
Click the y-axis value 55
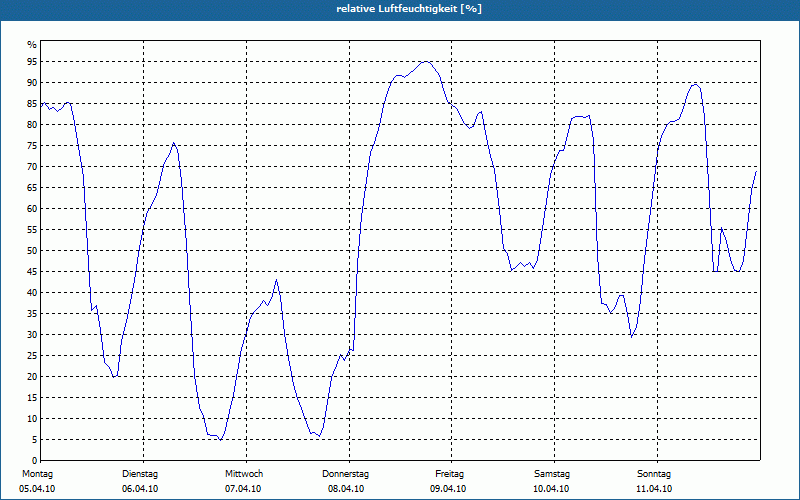coord(32,230)
